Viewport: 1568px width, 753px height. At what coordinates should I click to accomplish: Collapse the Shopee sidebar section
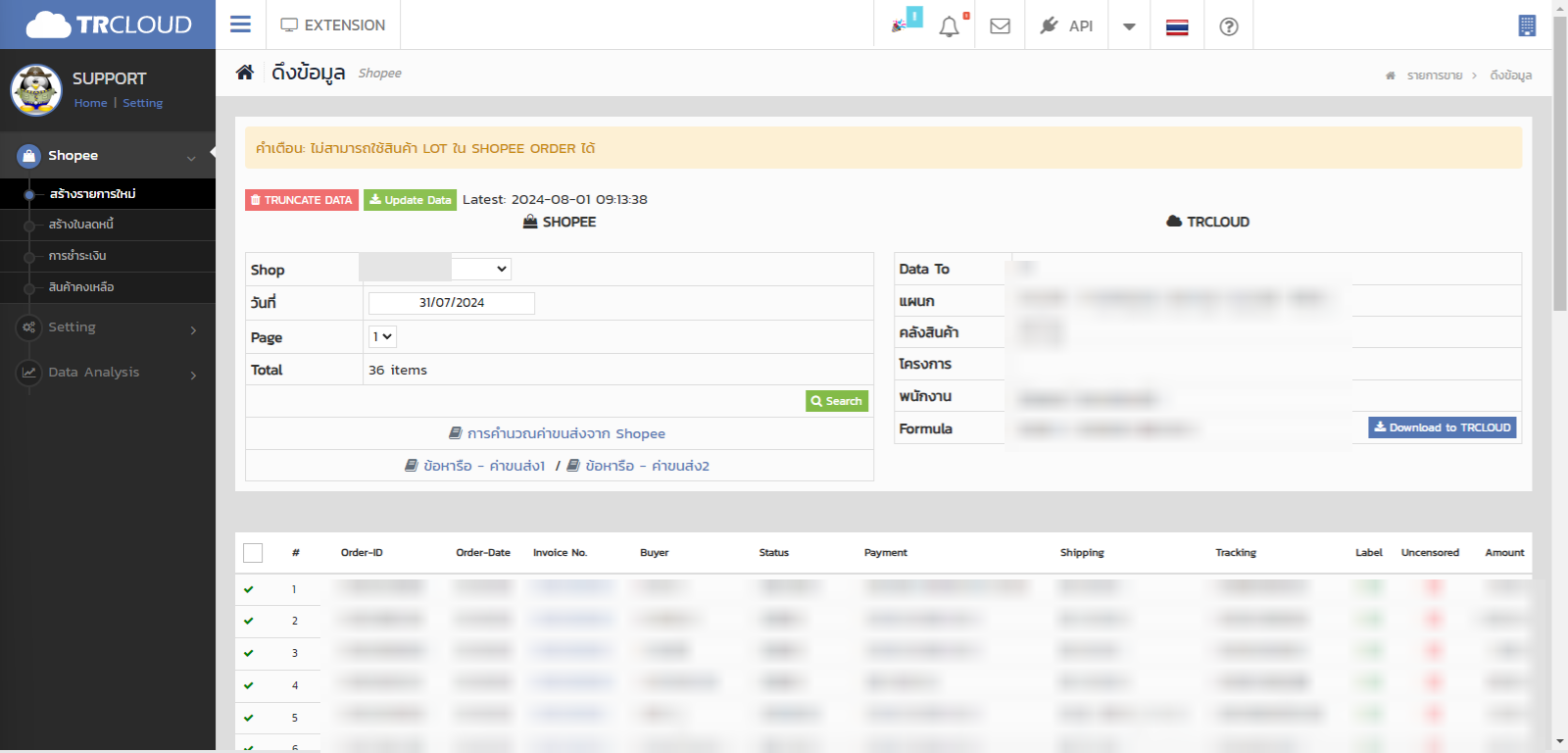(x=108, y=156)
